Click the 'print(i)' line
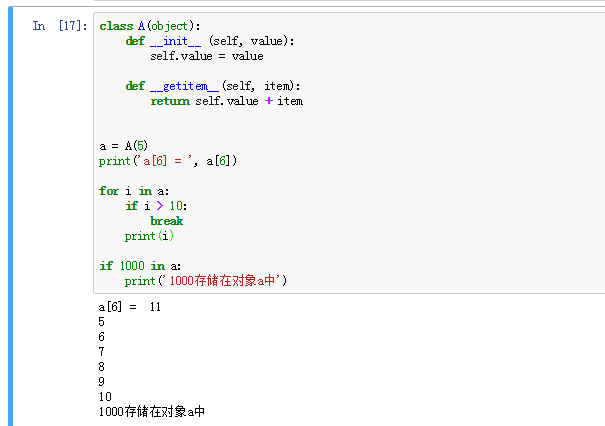The height and width of the screenshot is (426, 605). (149, 236)
